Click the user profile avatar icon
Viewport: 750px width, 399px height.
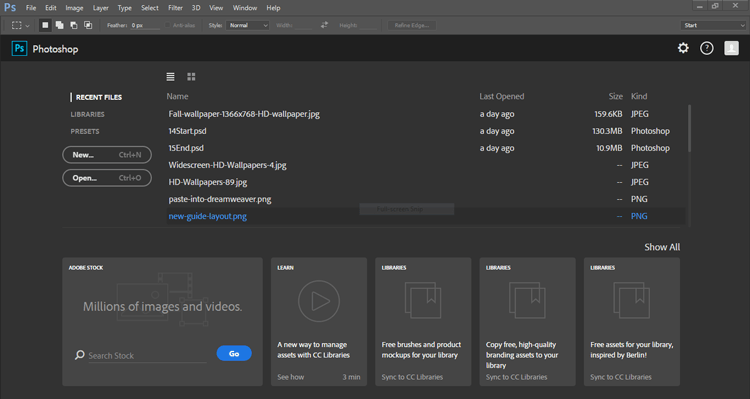(731, 48)
